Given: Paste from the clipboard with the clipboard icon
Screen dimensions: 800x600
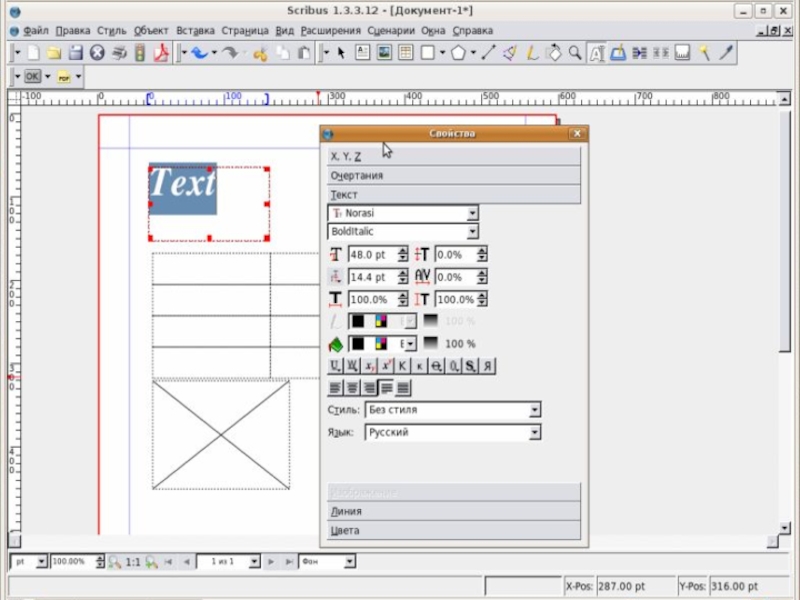Looking at the screenshot, I should coord(304,53).
